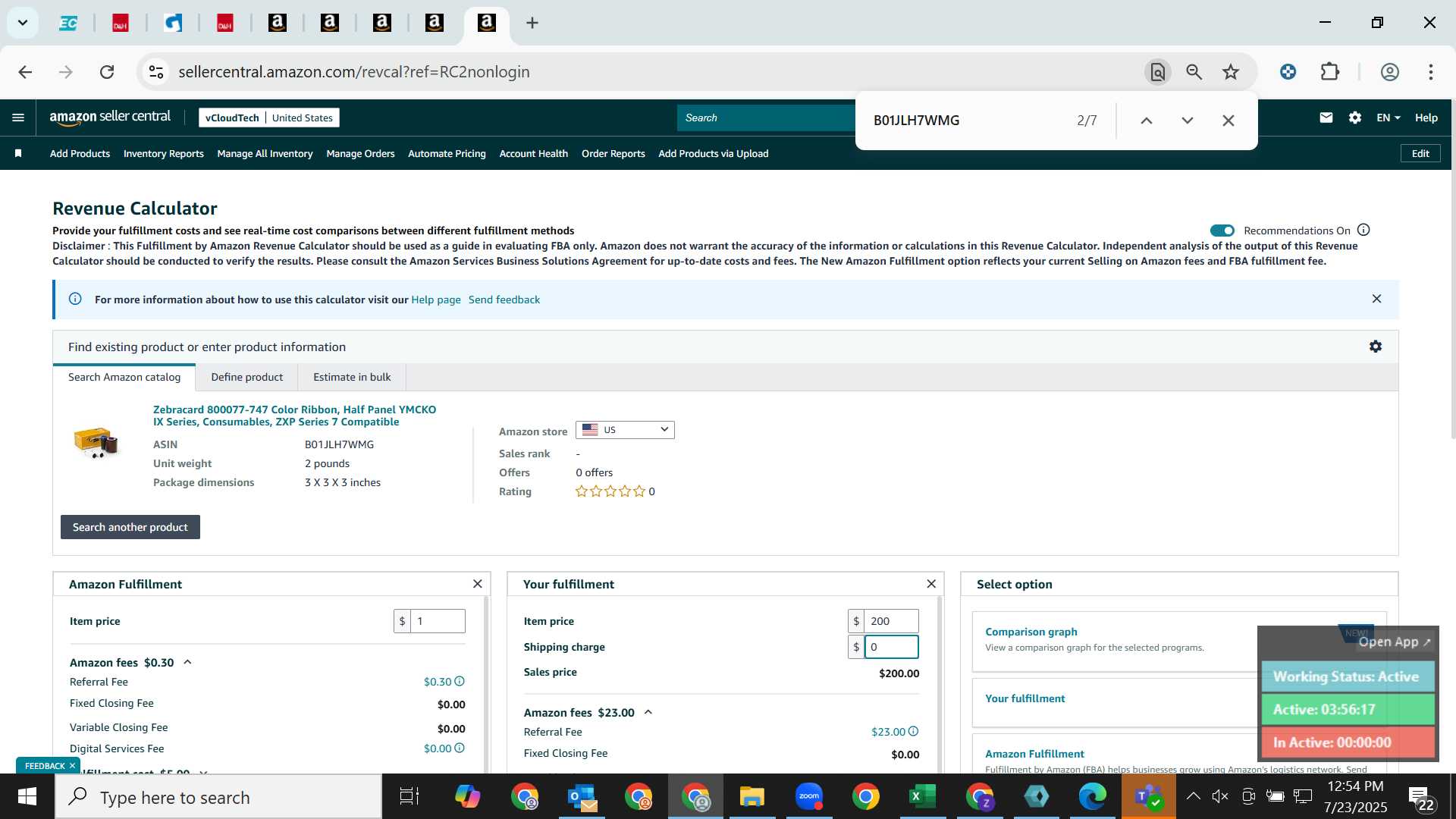Screen dimensions: 1456x819
Task: Click Amazon Fulfillment item price field
Action: 437,621
